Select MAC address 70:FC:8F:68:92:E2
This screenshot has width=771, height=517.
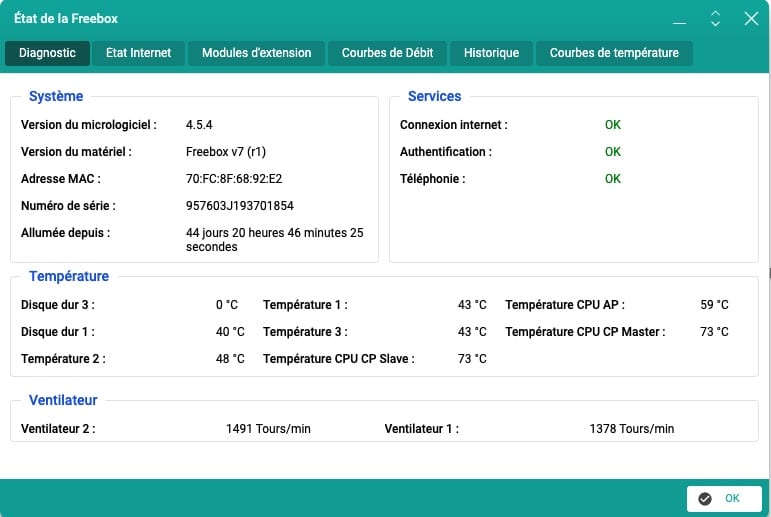click(234, 179)
